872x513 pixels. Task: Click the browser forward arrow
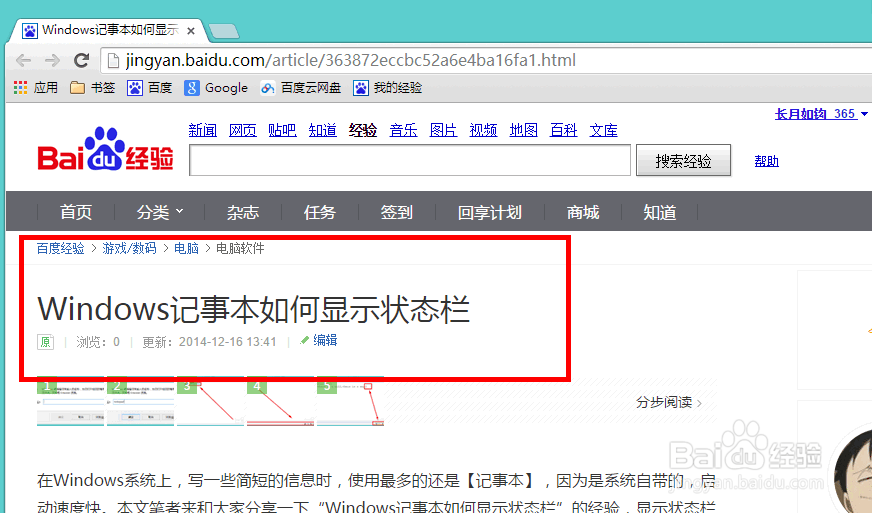click(x=53, y=60)
